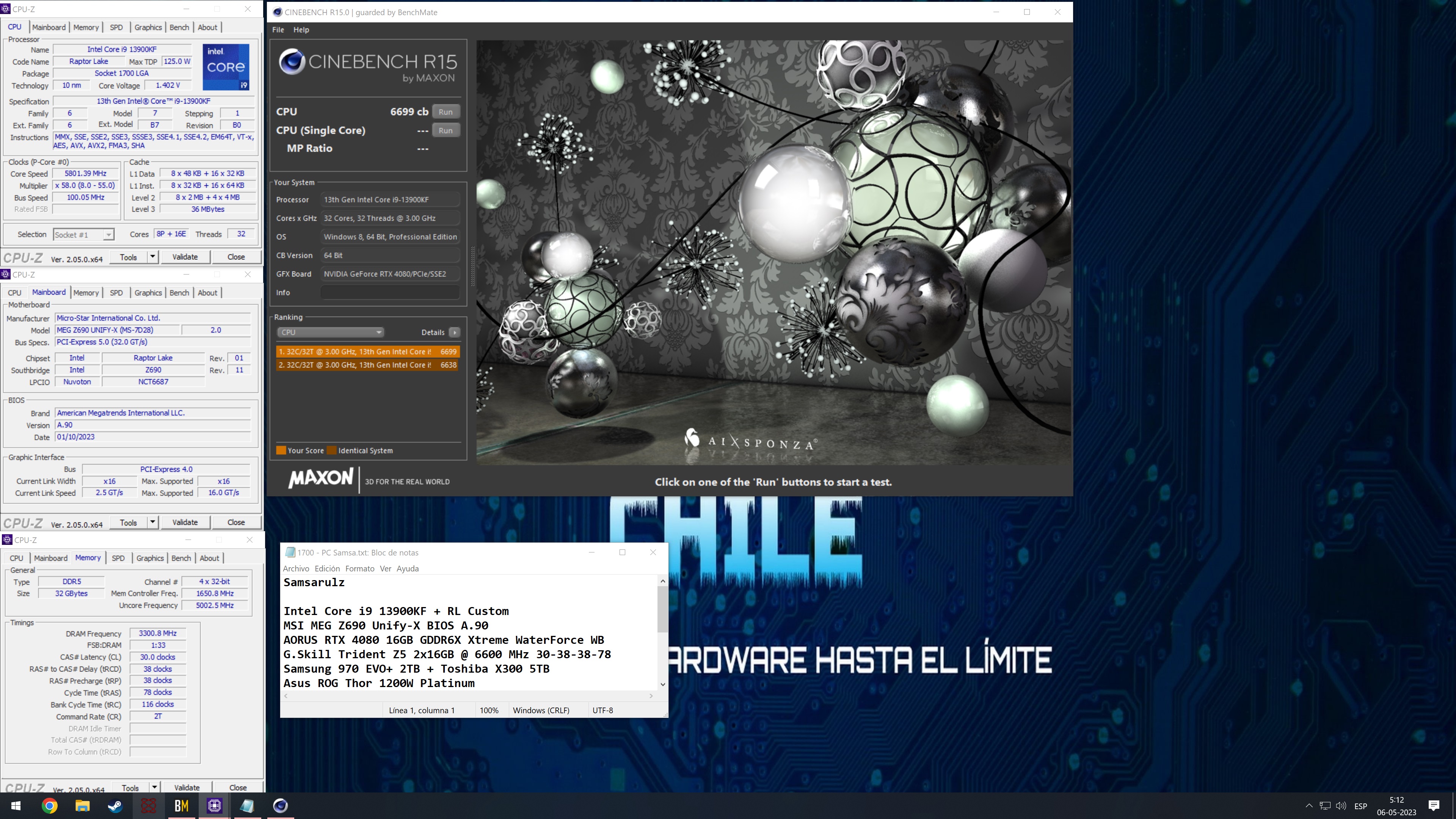Open the notification center icon
Image resolution: width=1456 pixels, height=819 pixels.
[1434, 806]
